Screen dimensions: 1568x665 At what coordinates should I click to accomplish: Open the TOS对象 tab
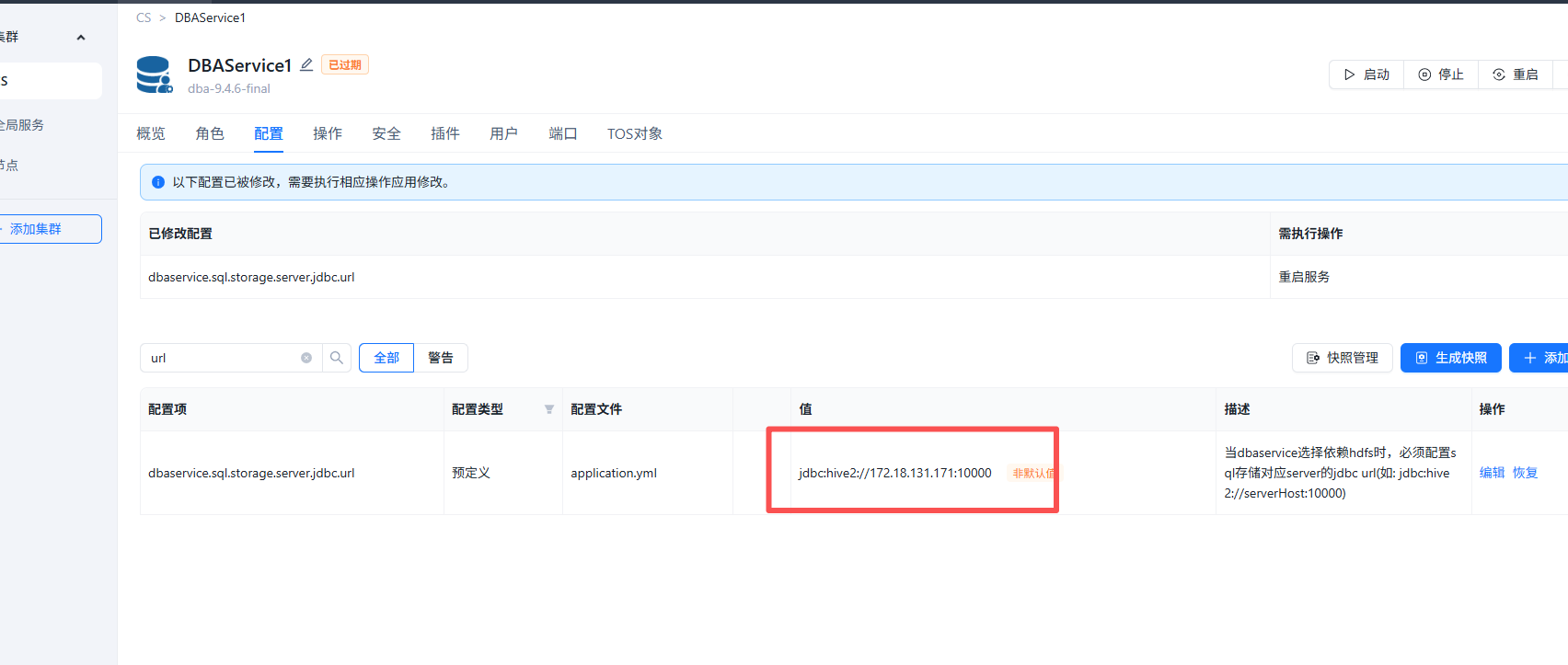[635, 133]
